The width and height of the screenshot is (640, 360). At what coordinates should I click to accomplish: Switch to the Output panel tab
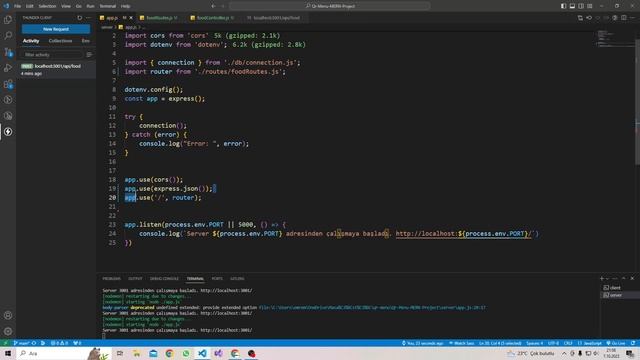135,279
